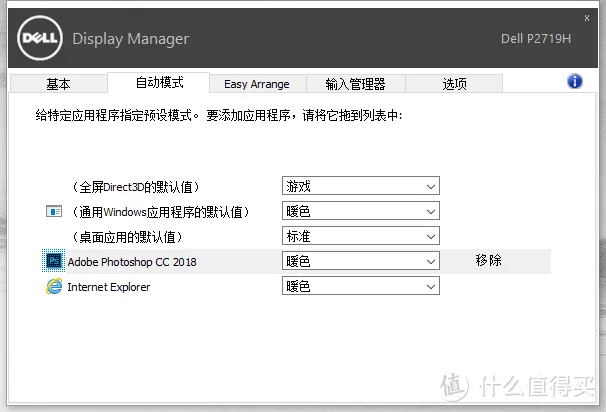Viewport: 606px width, 412px height.
Task: Select the 通用Windows应用程序的默认值 row label
Action: [160, 212]
